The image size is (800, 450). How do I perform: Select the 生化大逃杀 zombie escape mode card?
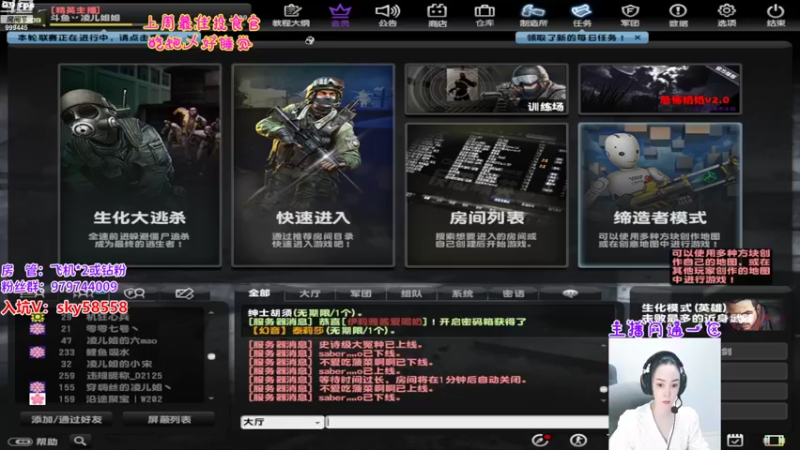pyautogui.click(x=140, y=165)
